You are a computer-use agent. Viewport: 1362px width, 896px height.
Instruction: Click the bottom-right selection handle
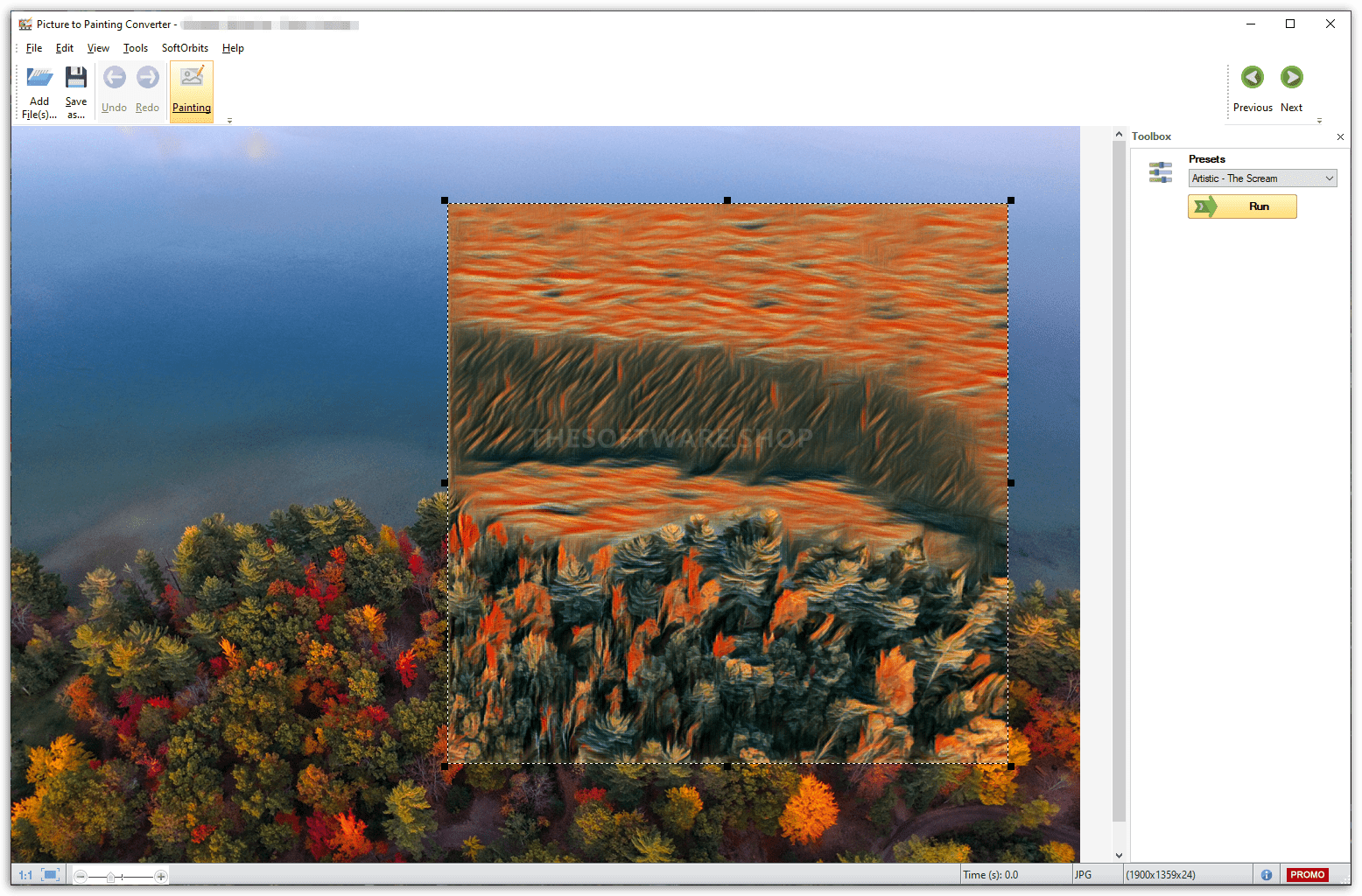tap(1011, 766)
